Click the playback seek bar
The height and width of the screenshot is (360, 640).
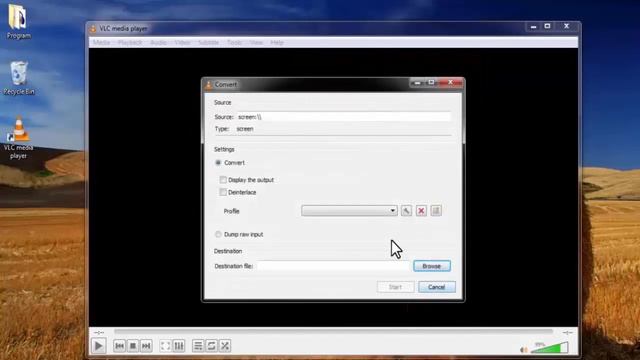tap(333, 332)
